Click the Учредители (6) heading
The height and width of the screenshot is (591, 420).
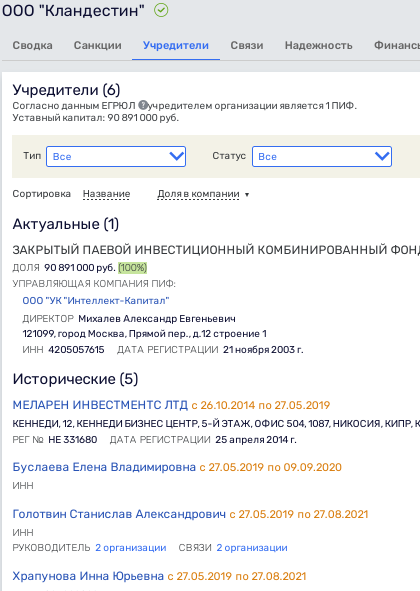click(66, 90)
